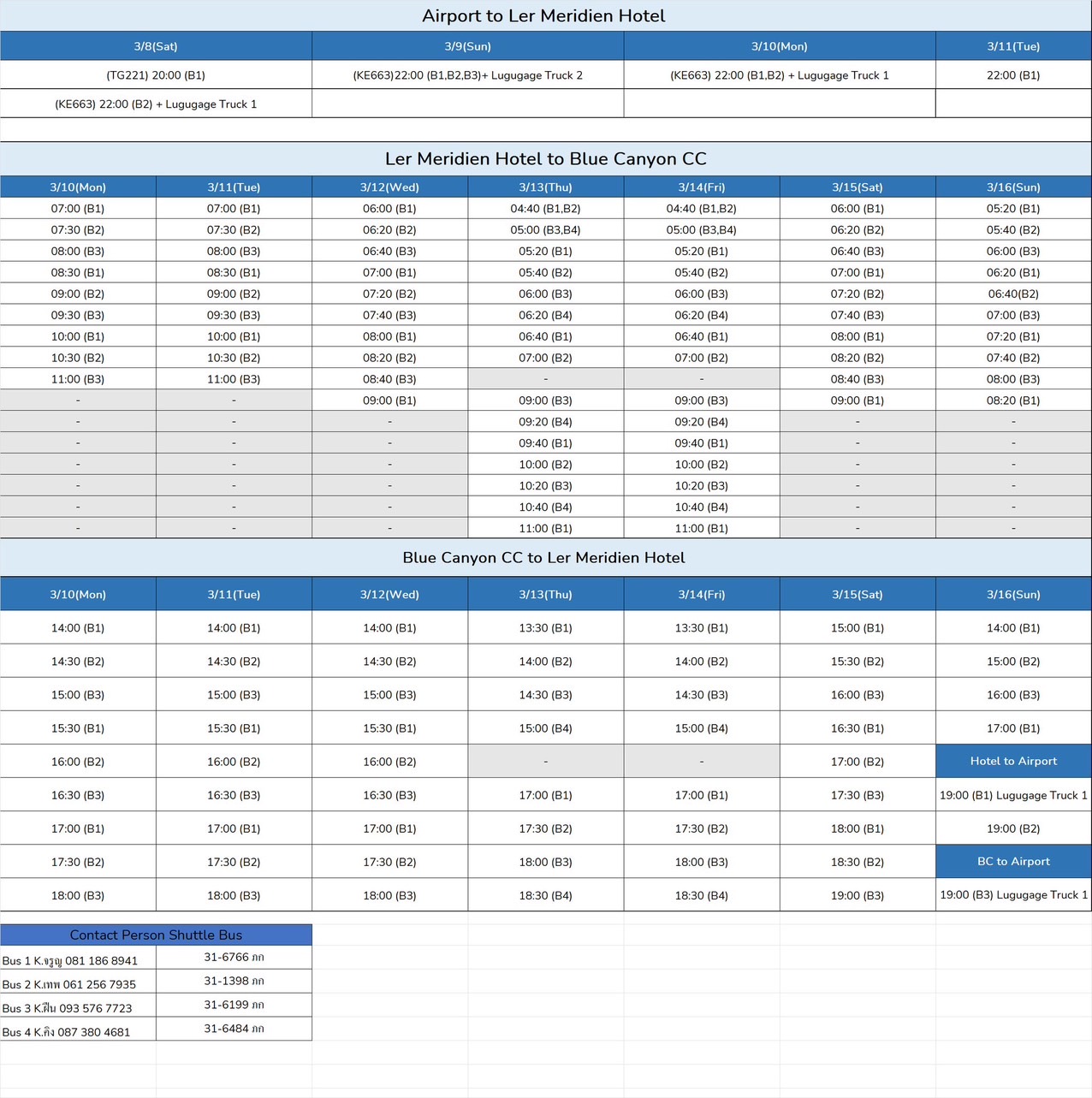
Task: Select "18:30 (B4)" in the 3/14(Fri) column
Action: [x=702, y=895]
